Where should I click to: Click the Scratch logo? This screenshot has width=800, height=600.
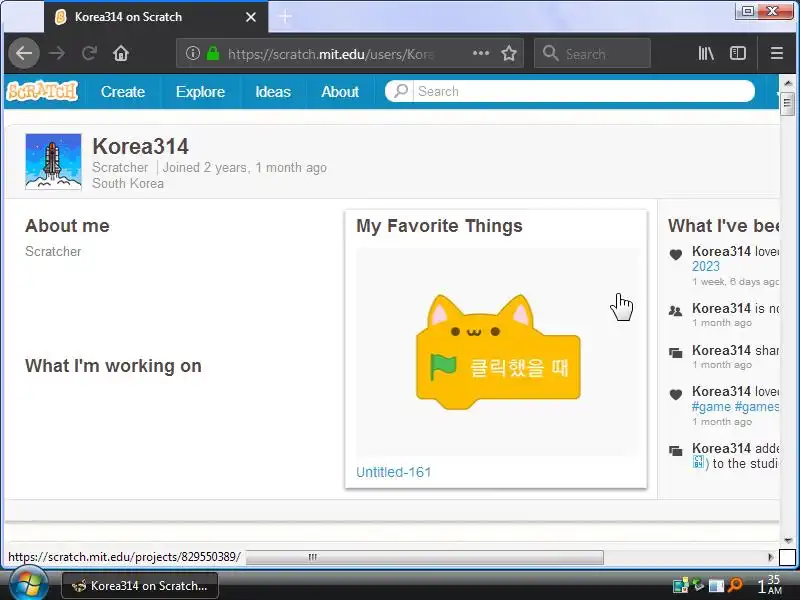(x=42, y=91)
